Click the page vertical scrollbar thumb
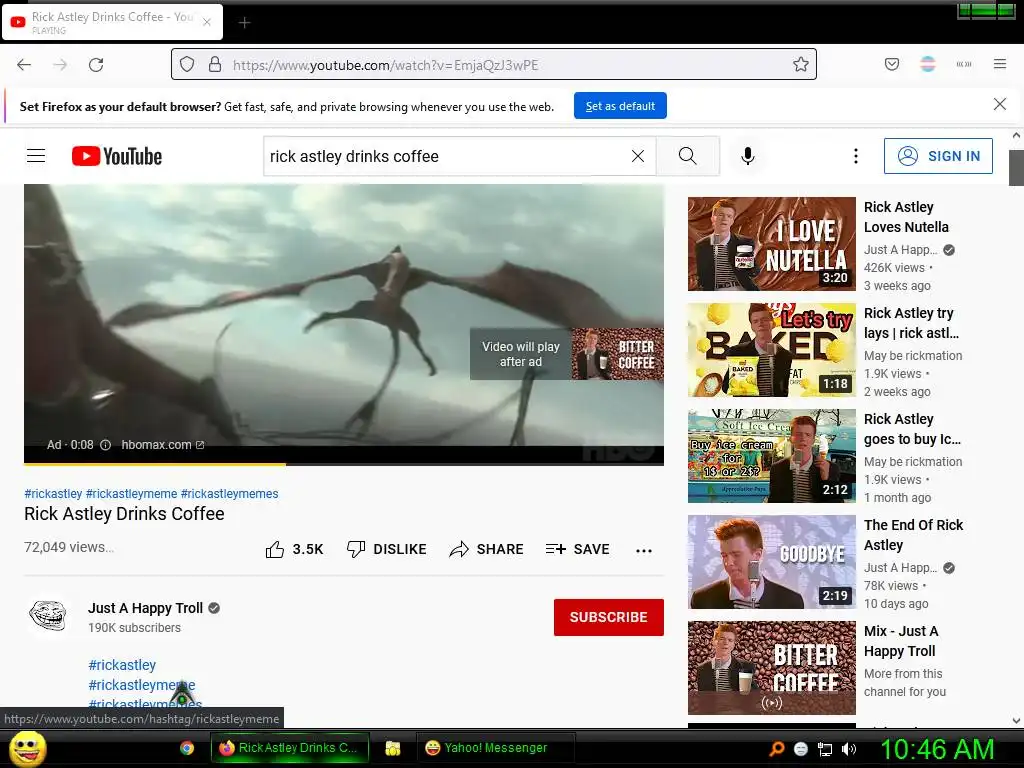This screenshot has height=768, width=1024. pos(1016,168)
